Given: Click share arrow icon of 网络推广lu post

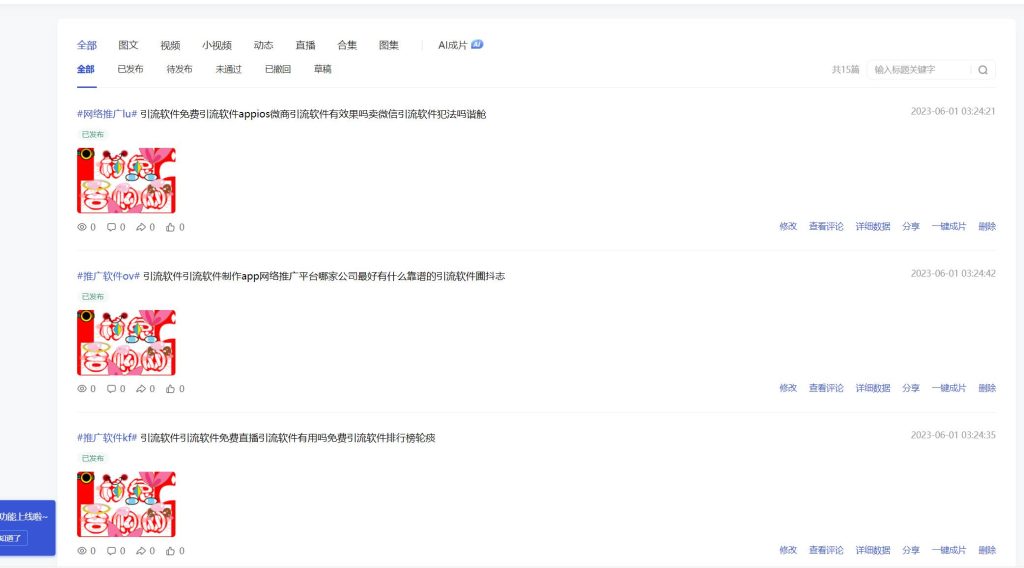Looking at the screenshot, I should coord(140,227).
